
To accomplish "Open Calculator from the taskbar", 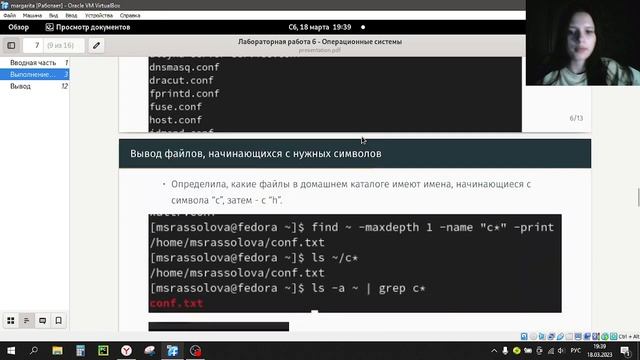I will 80,351.
